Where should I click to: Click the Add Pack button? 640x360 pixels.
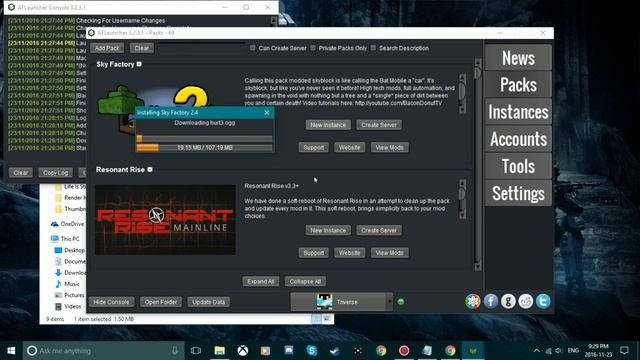(x=107, y=48)
